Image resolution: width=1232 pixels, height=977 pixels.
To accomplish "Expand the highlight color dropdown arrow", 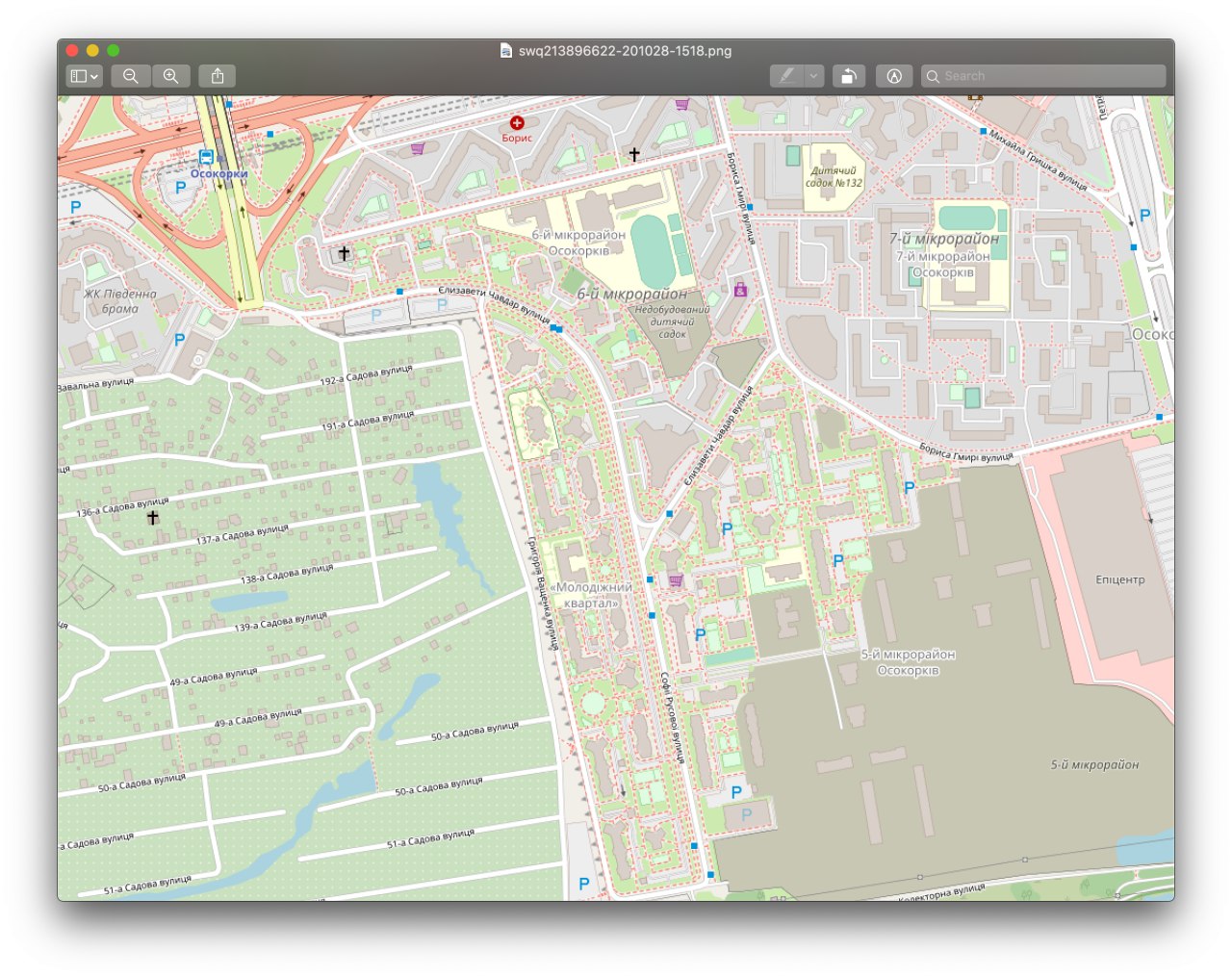I will (x=814, y=76).
